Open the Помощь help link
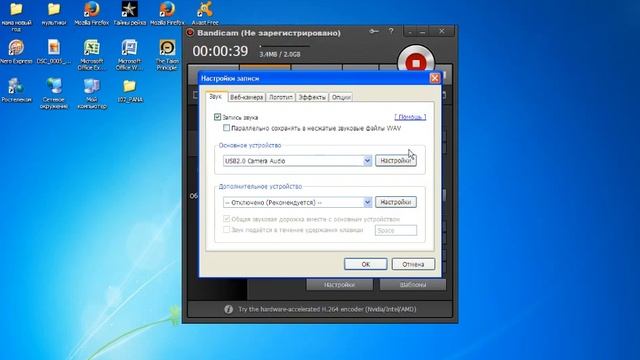 pyautogui.click(x=410, y=117)
